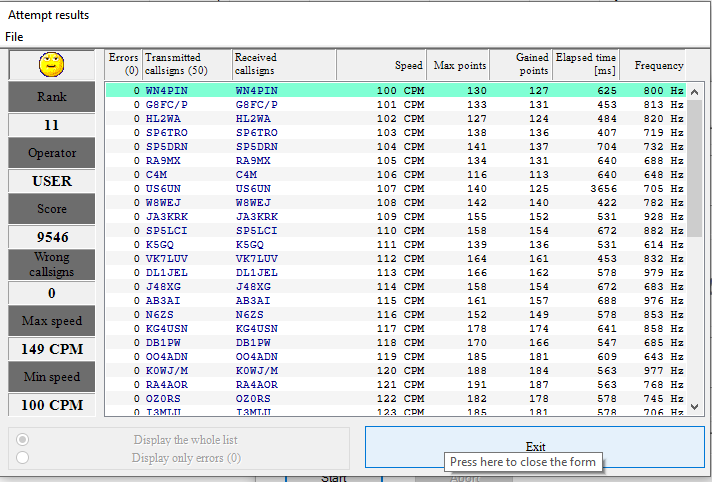Click the Errors column header
The height and width of the screenshot is (482, 712).
coord(123,65)
